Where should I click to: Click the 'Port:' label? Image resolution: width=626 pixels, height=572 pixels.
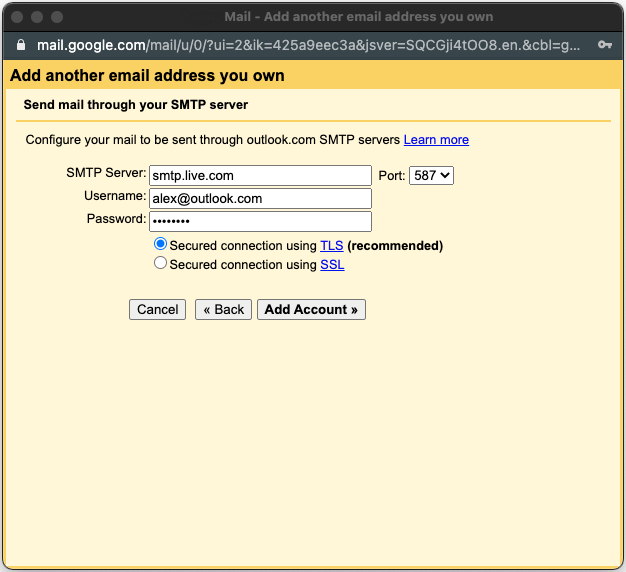[x=392, y=176]
